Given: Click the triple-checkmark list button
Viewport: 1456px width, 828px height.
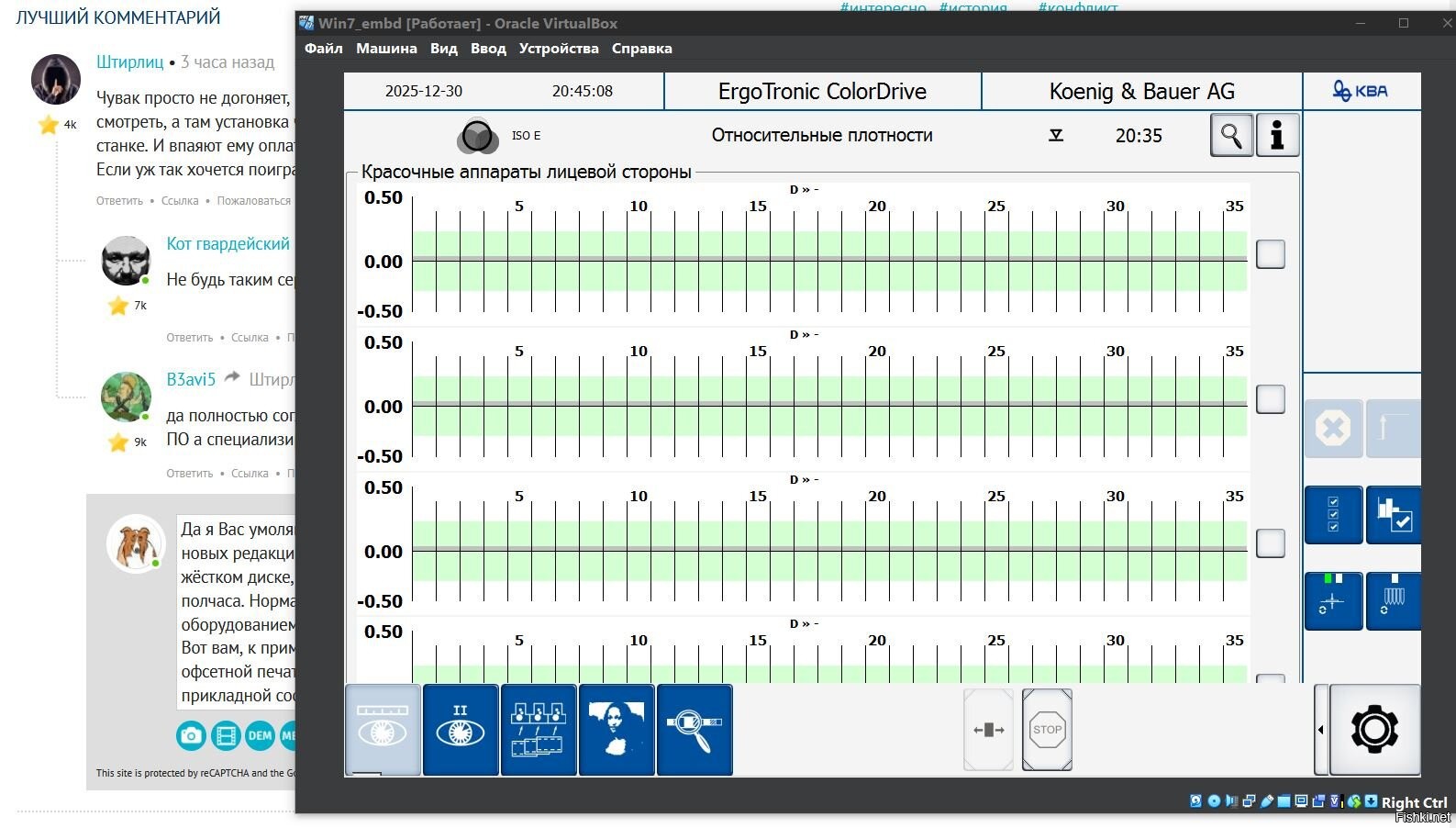Looking at the screenshot, I should (x=1332, y=515).
